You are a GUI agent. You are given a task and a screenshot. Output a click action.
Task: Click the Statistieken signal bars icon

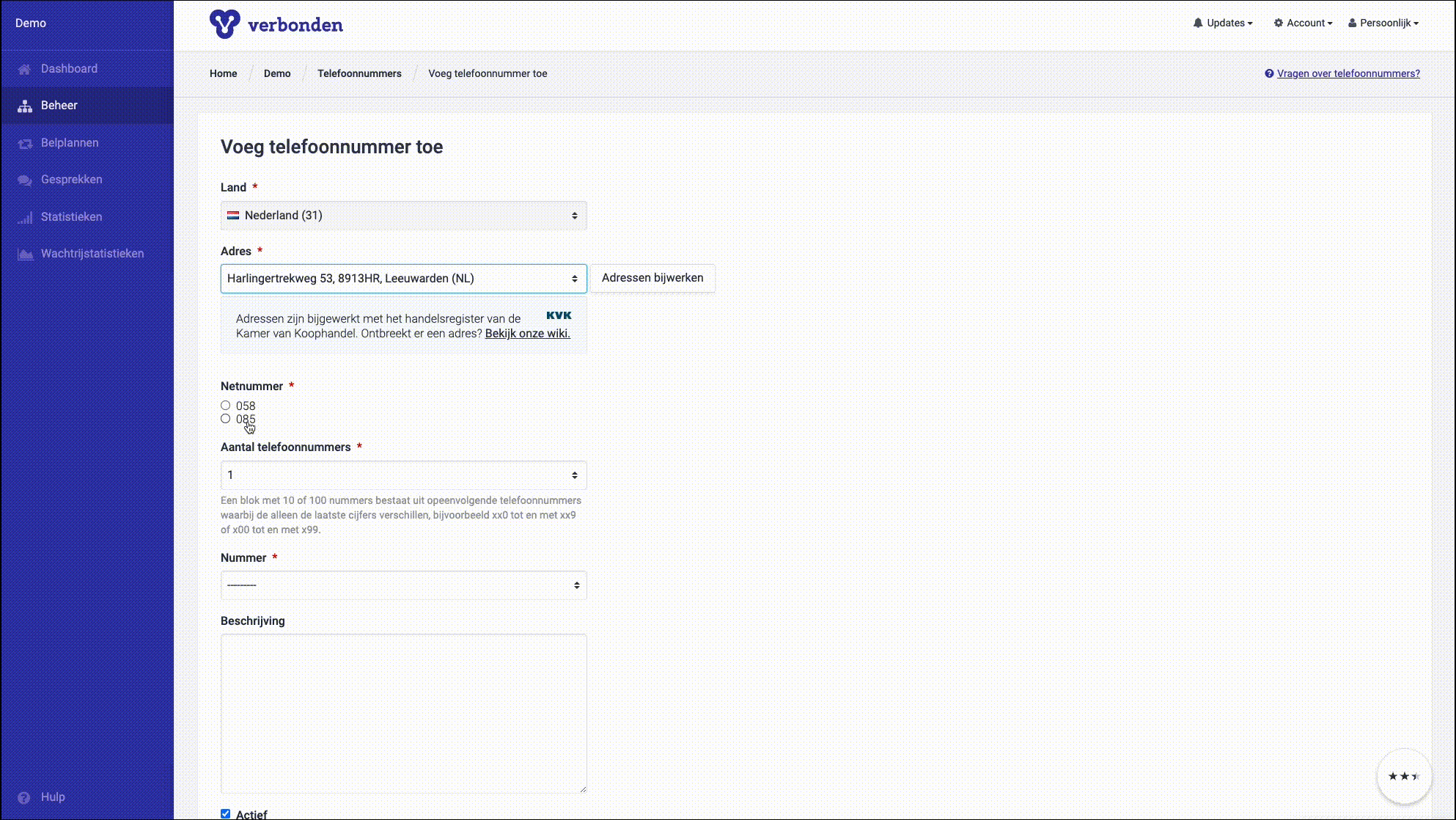pos(25,217)
